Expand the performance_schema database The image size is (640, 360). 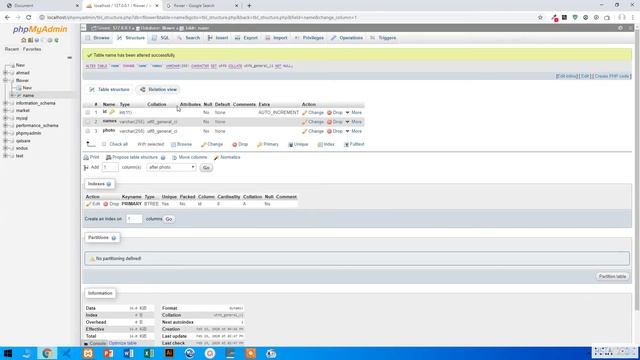click(x=5, y=125)
